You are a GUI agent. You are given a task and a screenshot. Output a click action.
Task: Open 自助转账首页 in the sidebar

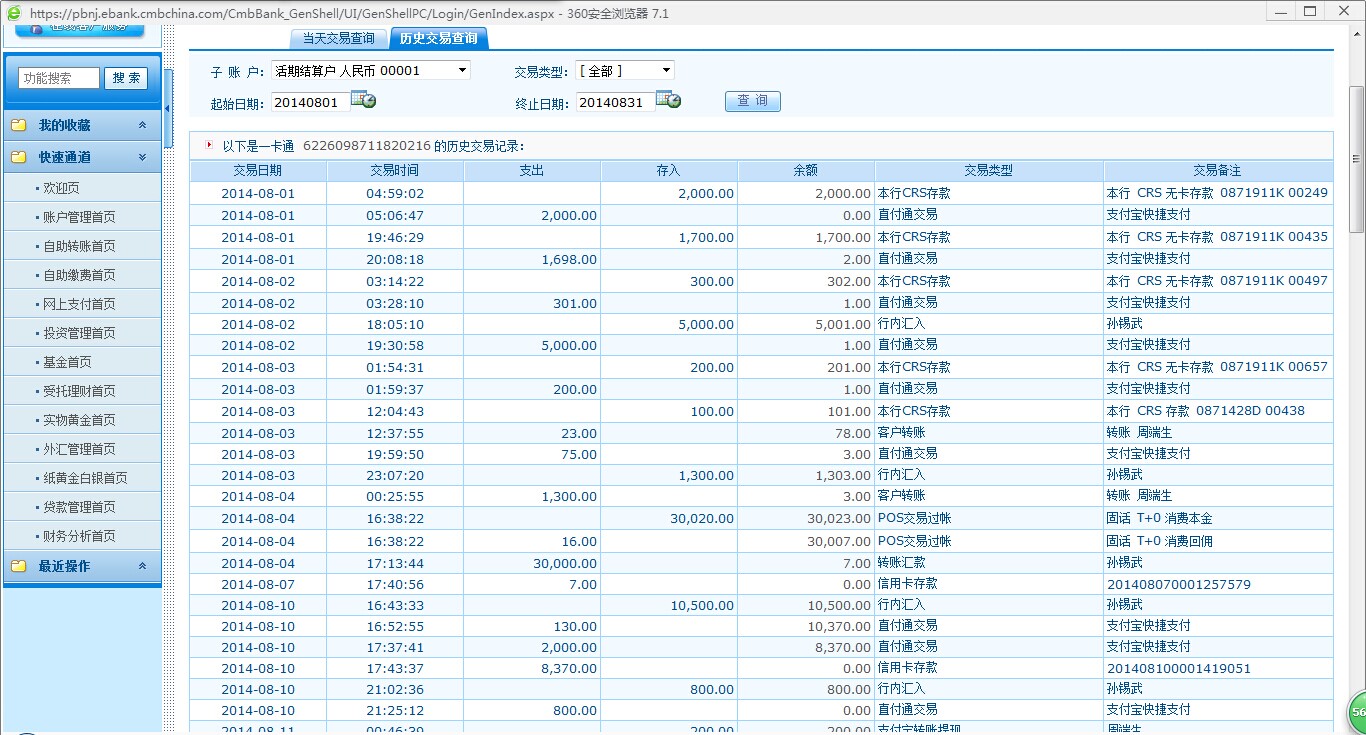[x=79, y=246]
